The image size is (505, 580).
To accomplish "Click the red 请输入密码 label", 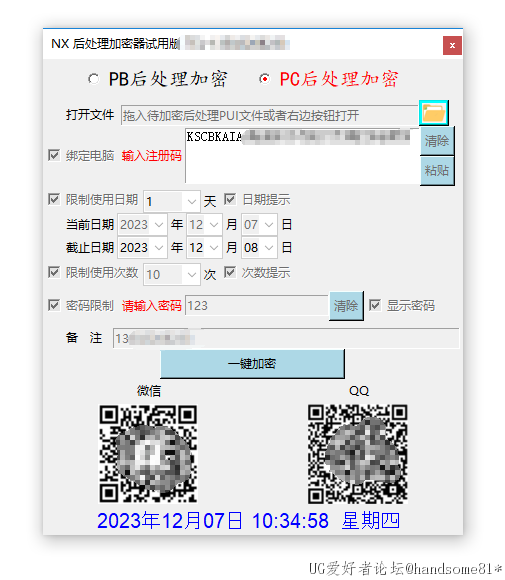I will coord(152,306).
